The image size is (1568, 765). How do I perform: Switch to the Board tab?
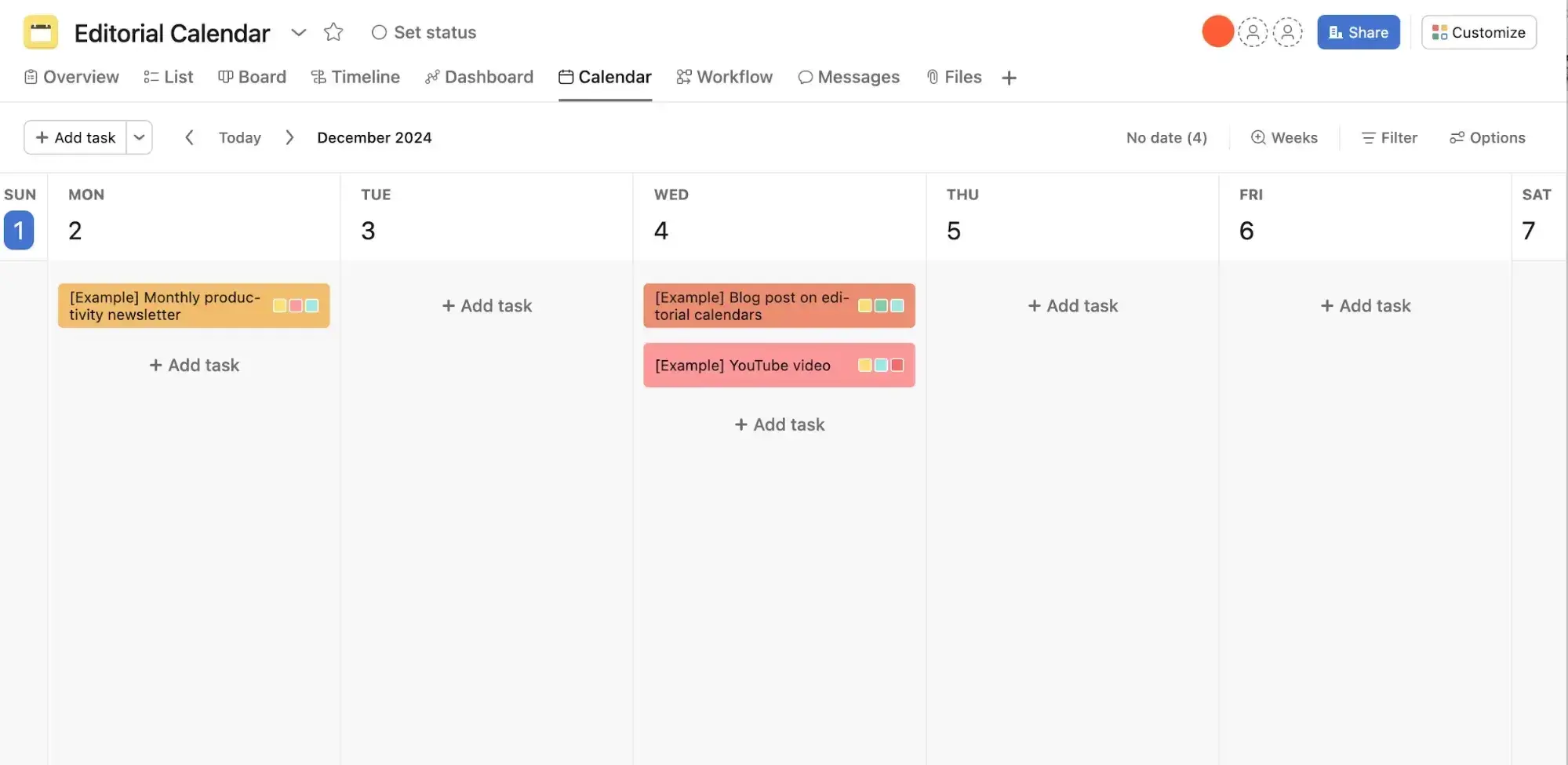coord(252,77)
